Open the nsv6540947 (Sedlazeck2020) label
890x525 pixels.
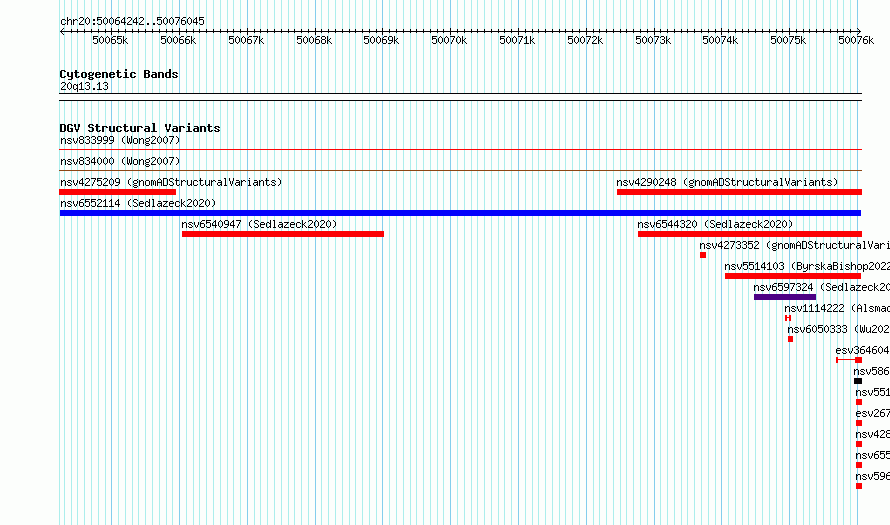coord(259,224)
